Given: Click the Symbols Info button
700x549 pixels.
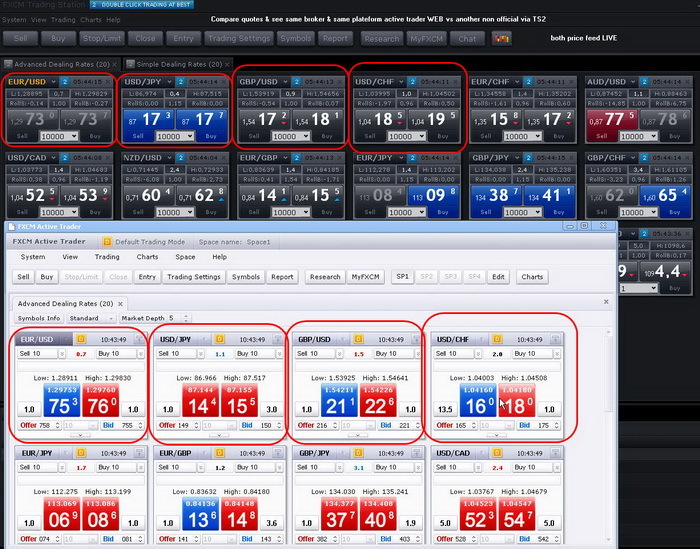Looking at the screenshot, I should [39, 318].
